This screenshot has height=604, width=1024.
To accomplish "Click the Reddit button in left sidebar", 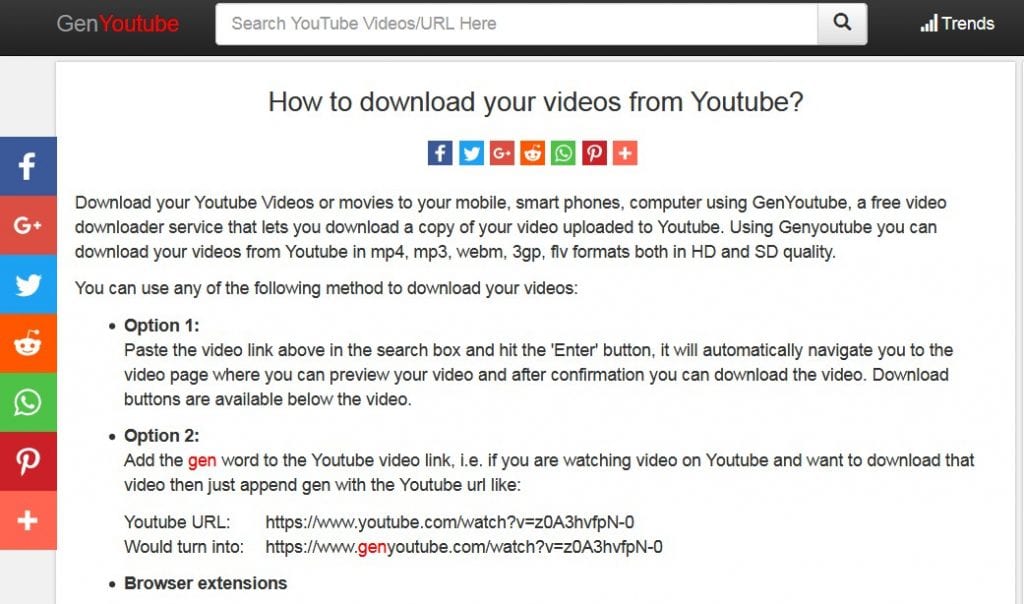I will click(28, 343).
